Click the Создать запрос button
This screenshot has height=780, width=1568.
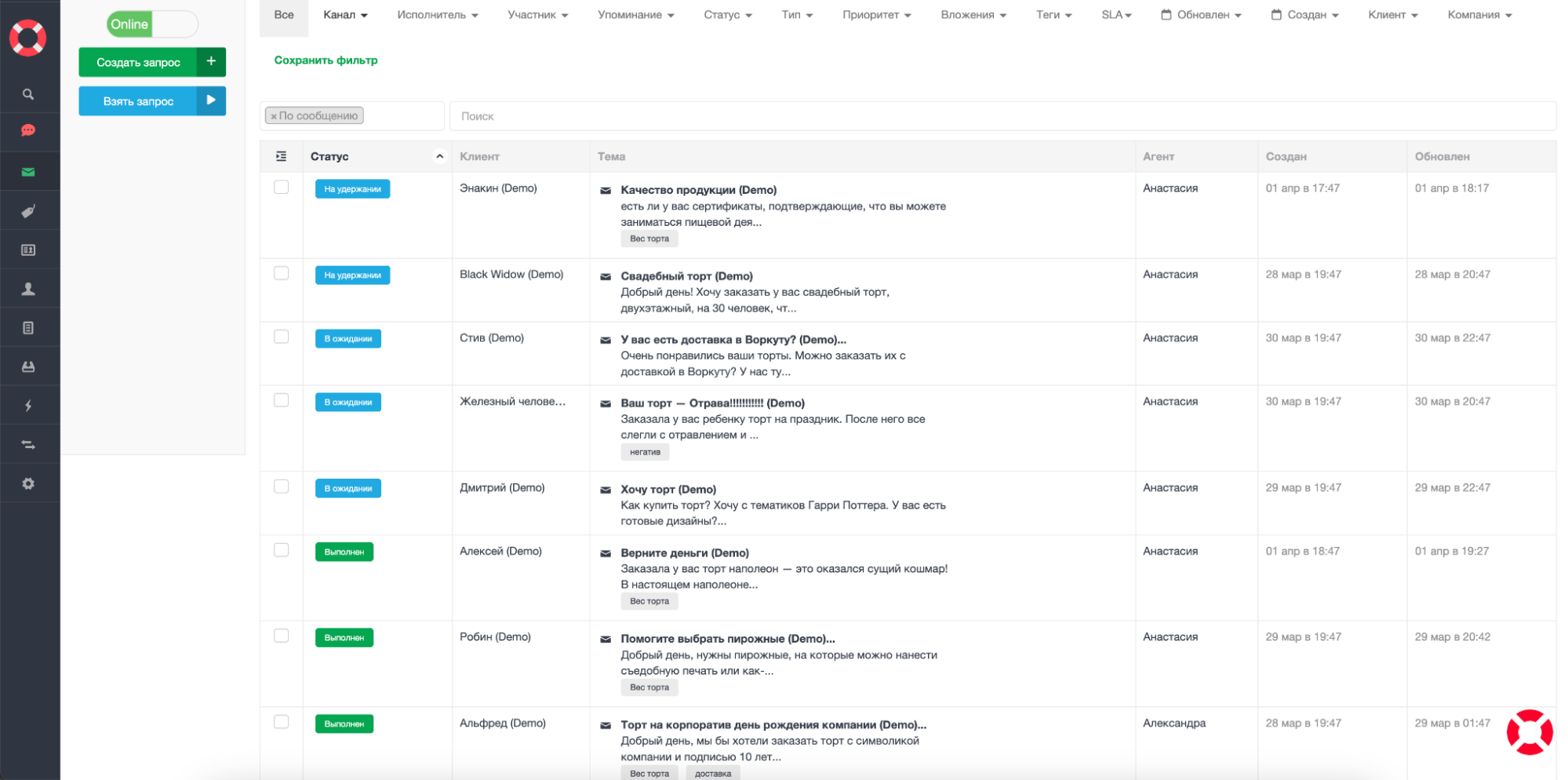pyautogui.click(x=138, y=62)
